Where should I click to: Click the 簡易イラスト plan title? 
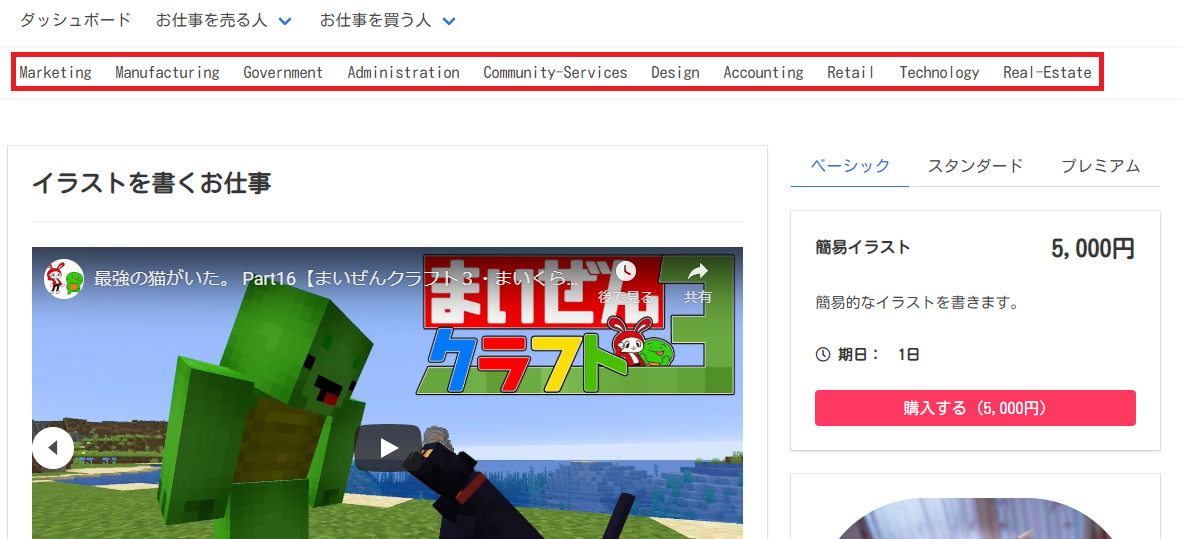[x=863, y=247]
